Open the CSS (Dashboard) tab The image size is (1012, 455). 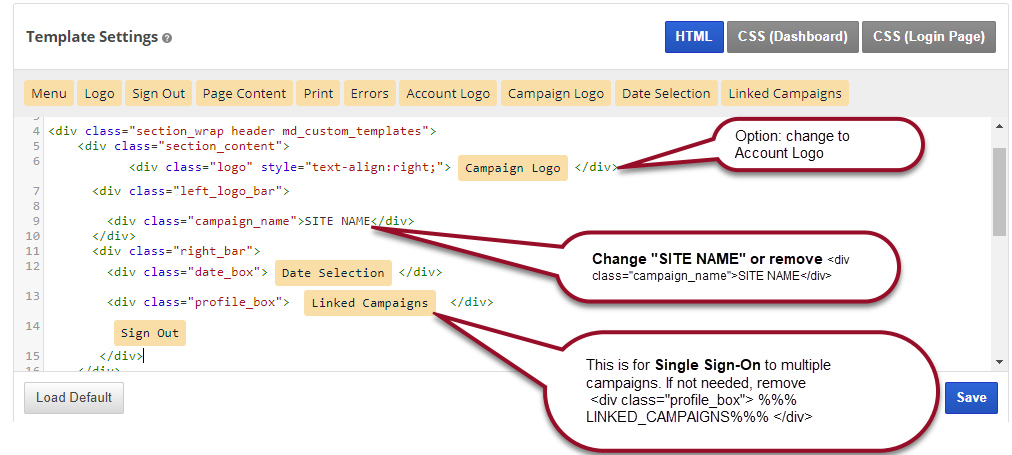tap(793, 37)
